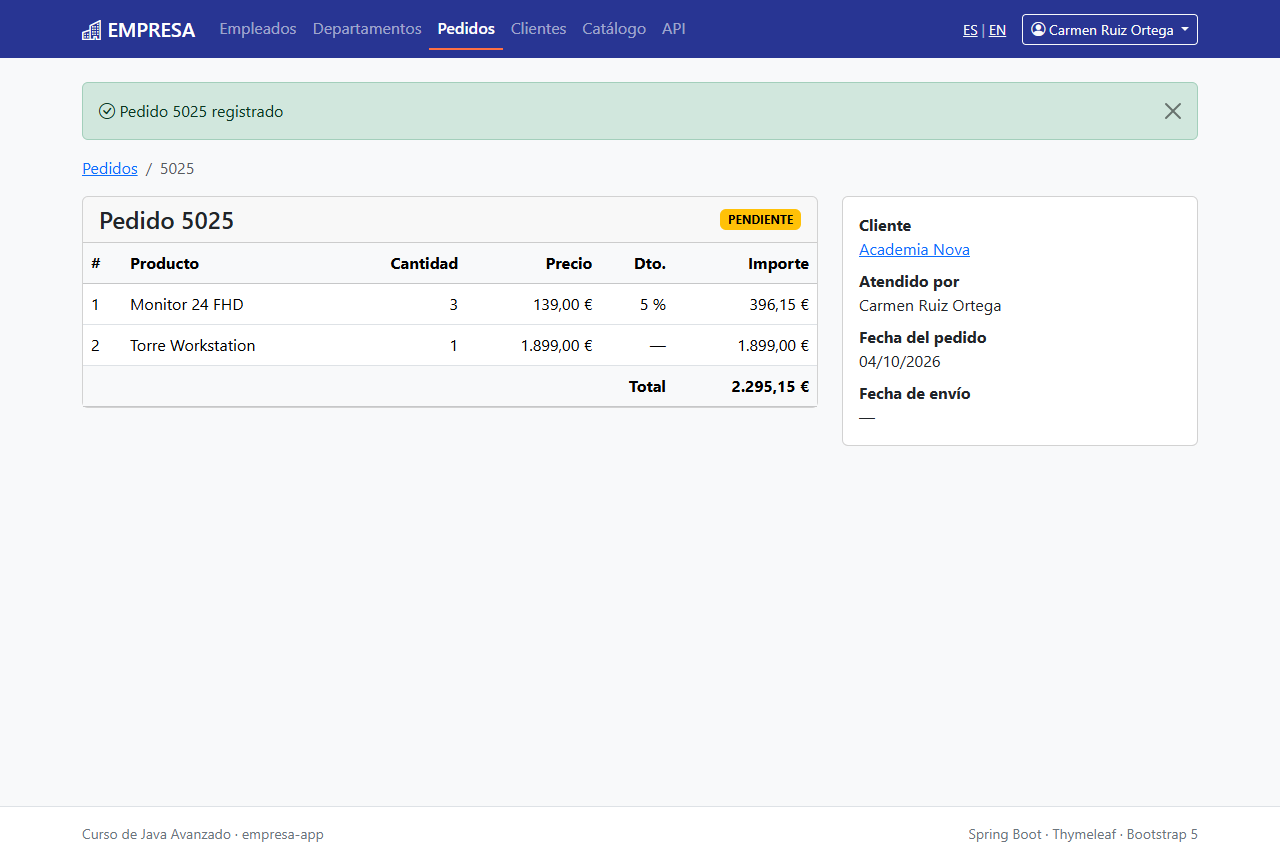Click the PENDIENTE status badge
Image resolution: width=1280 pixels, height=860 pixels.
[760, 220]
